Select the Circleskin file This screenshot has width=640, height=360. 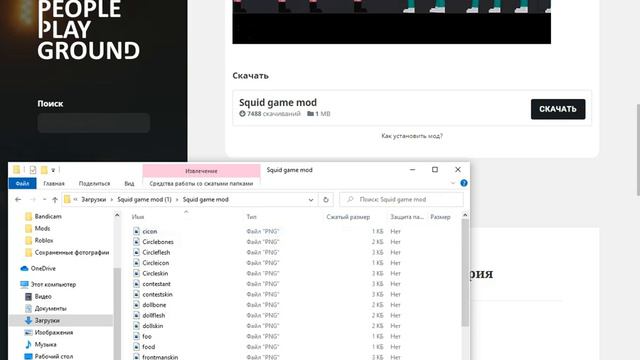pos(155,273)
